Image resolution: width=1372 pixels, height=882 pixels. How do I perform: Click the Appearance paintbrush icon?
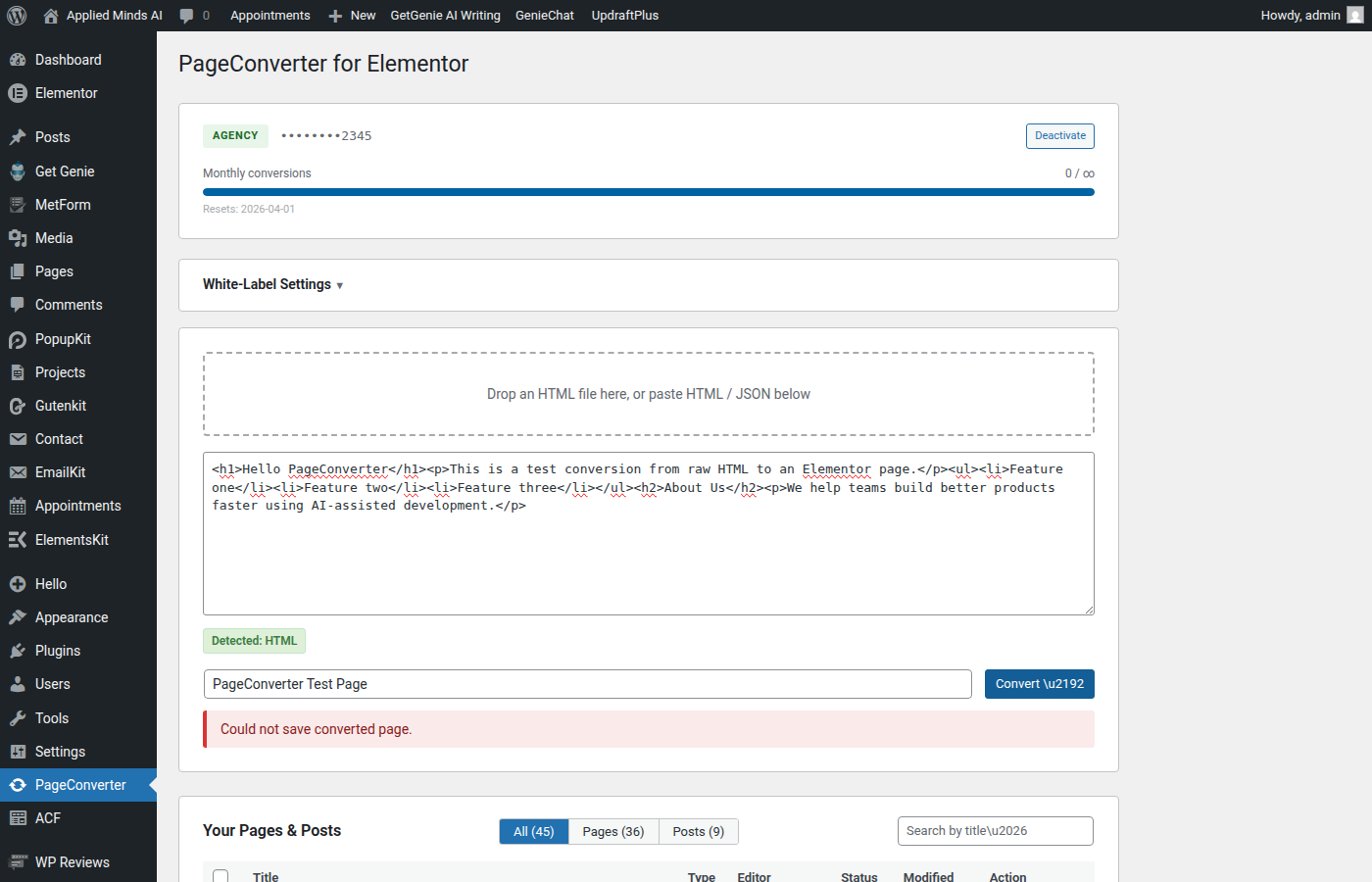18,617
